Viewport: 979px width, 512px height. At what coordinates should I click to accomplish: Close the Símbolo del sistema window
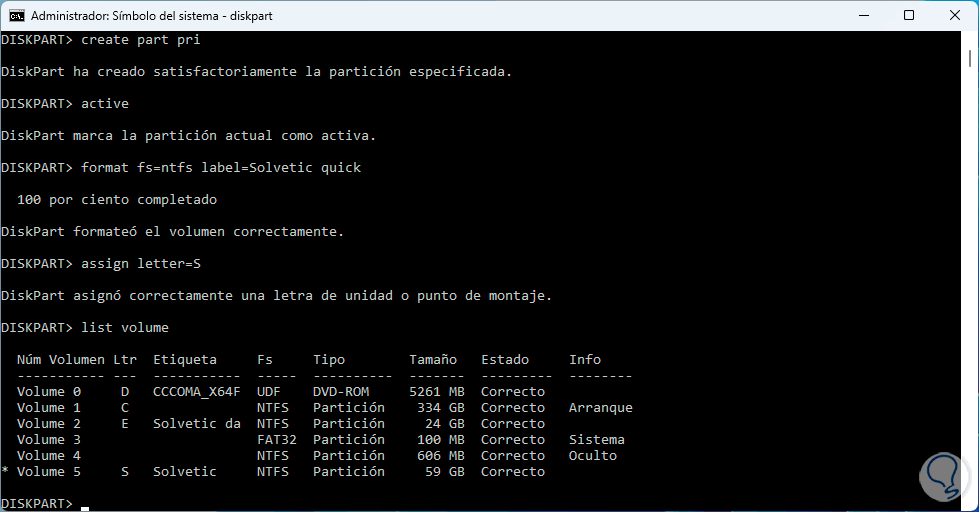(x=954, y=16)
